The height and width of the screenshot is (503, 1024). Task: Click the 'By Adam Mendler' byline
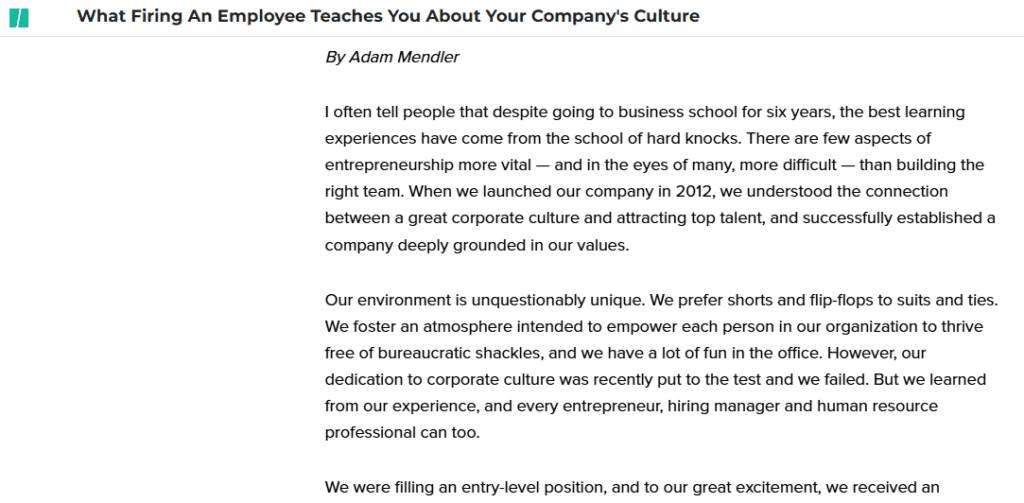click(x=392, y=57)
